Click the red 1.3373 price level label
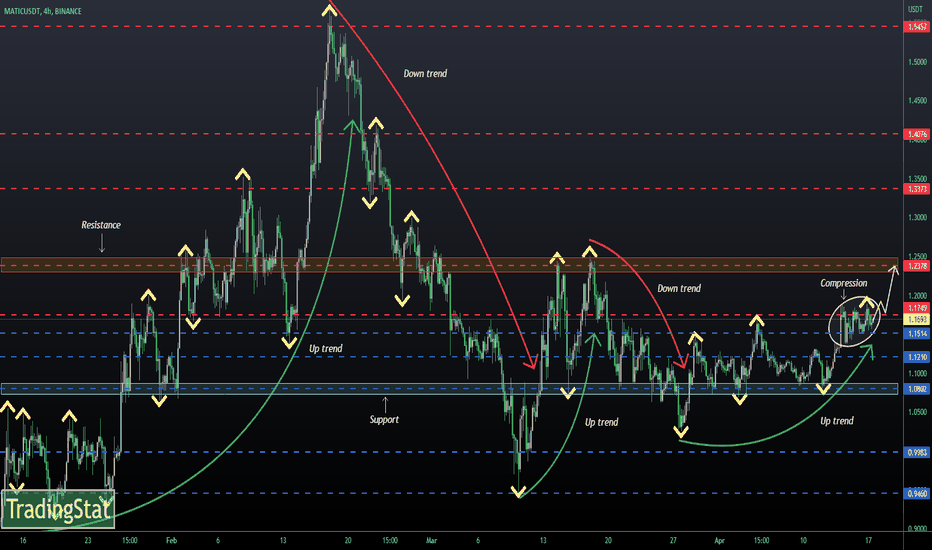 [x=916, y=189]
